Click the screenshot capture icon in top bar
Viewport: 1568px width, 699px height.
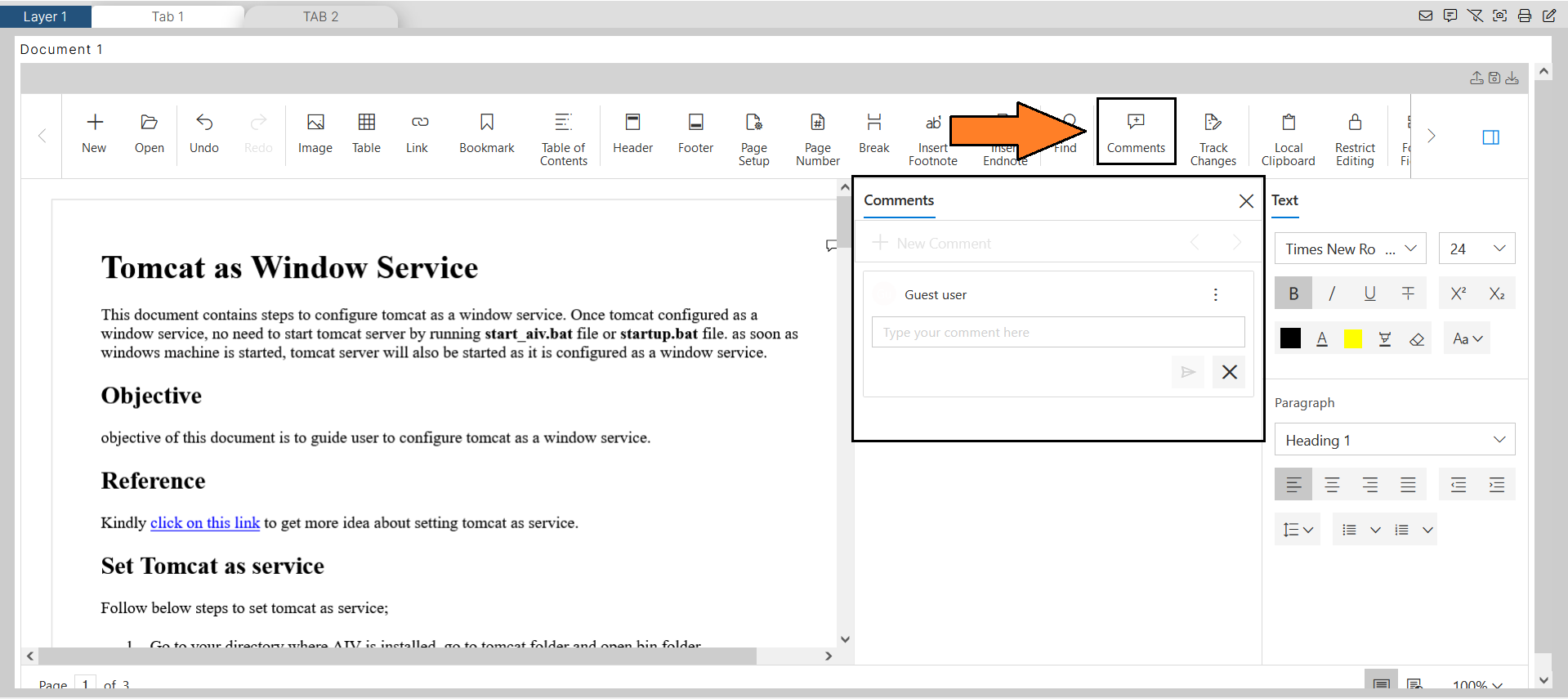coord(1500,16)
